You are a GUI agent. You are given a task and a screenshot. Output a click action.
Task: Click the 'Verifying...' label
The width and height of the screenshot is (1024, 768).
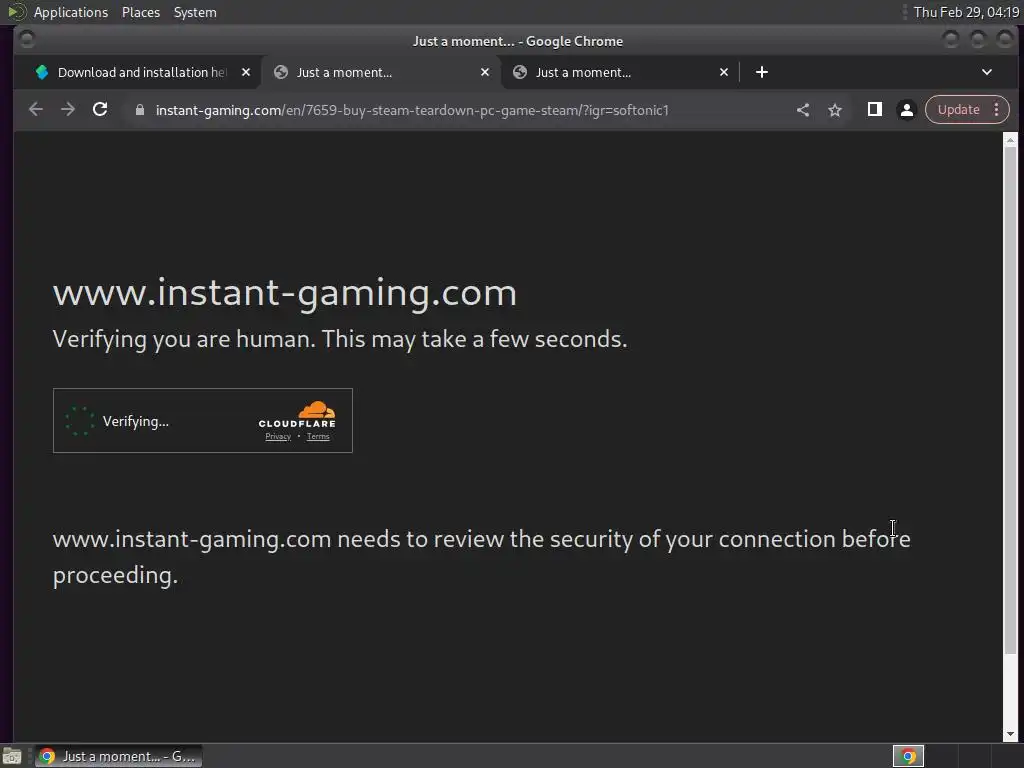[136, 421]
